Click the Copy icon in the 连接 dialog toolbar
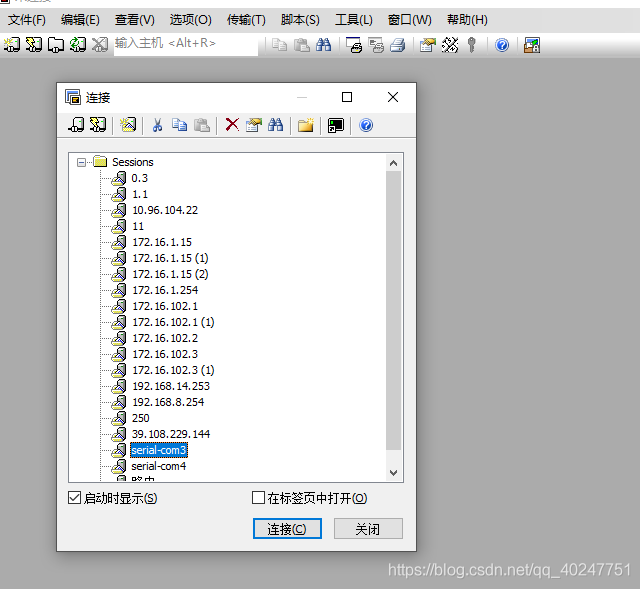 (180, 125)
